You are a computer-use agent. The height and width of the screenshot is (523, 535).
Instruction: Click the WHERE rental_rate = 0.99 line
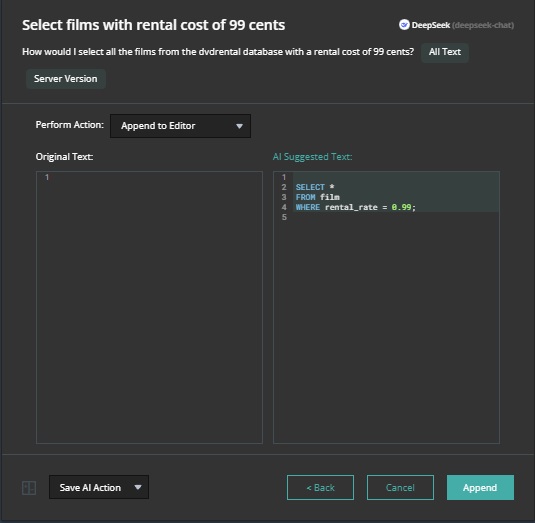pyautogui.click(x=356, y=207)
